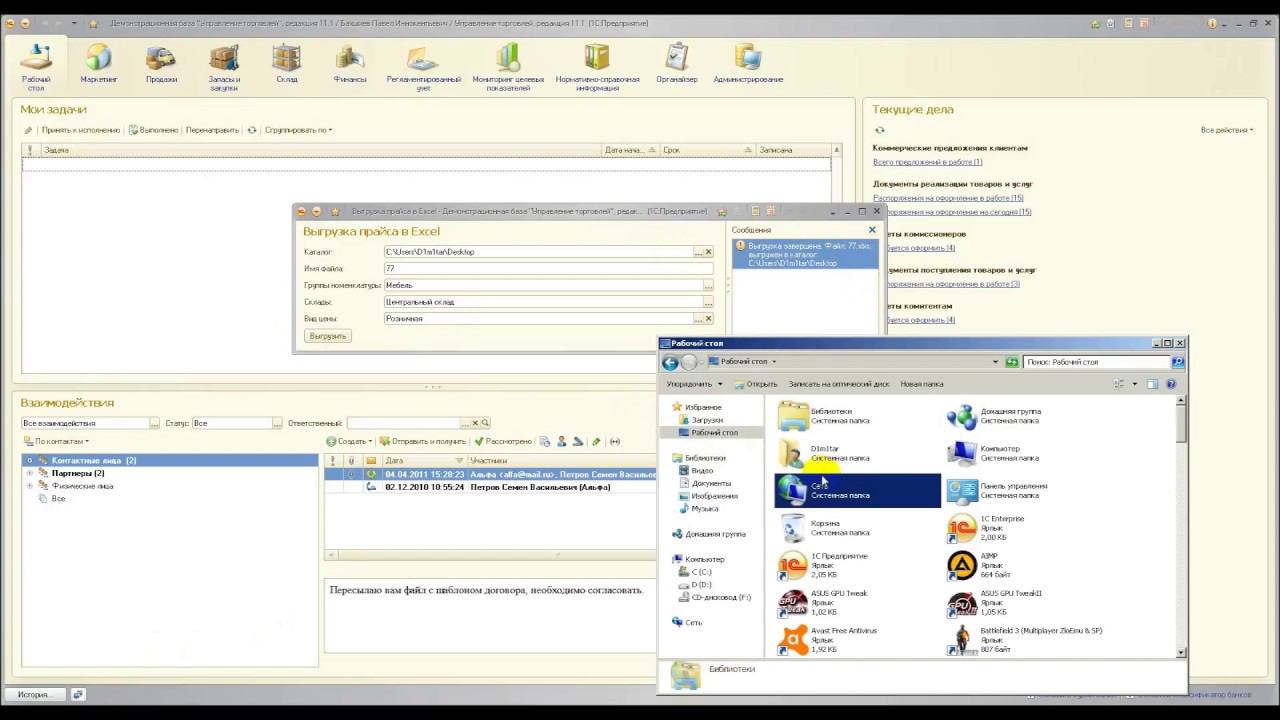The image size is (1280, 720).
Task: Click Explorer back navigation arrow
Action: click(670, 363)
